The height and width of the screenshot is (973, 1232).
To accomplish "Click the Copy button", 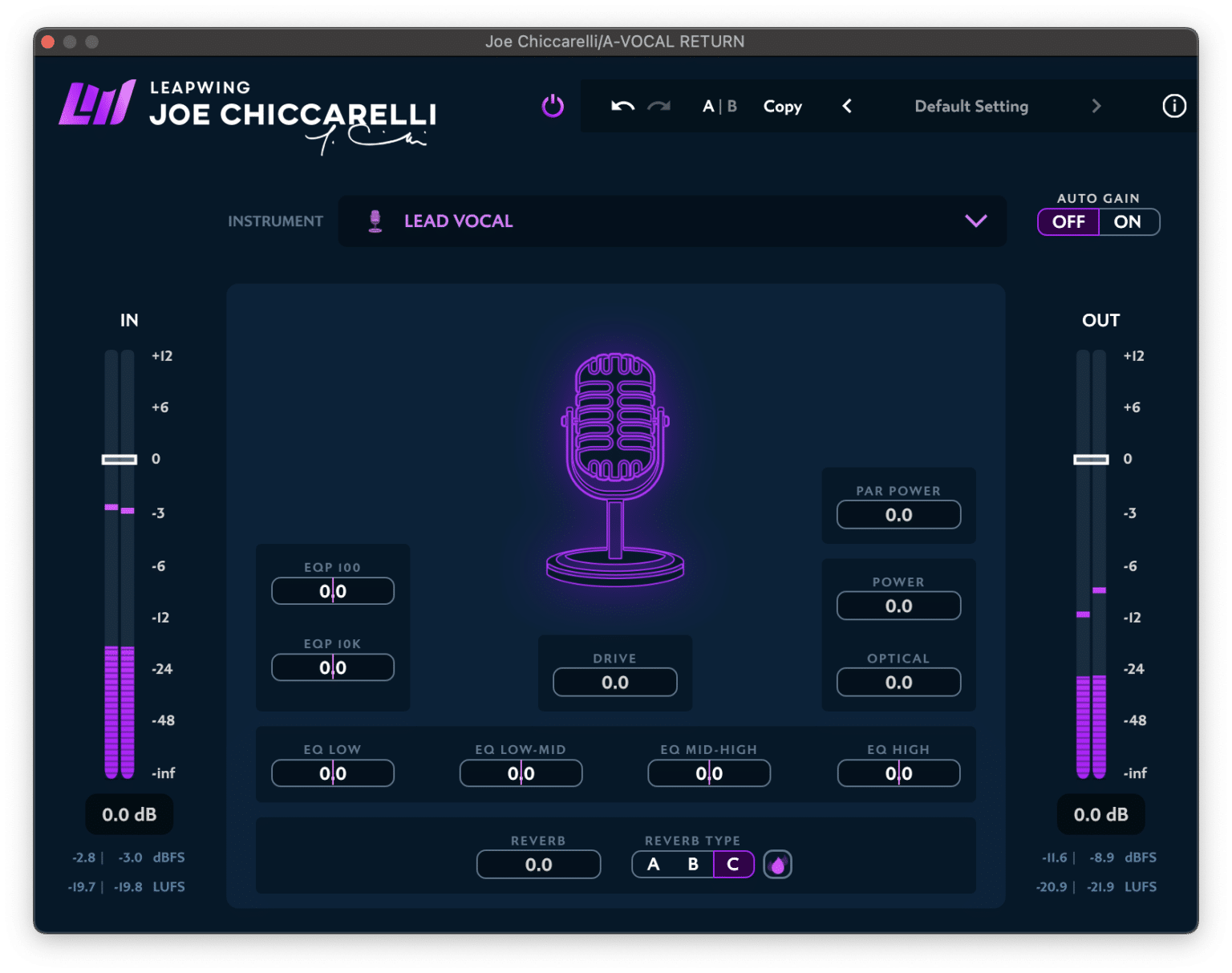I will (782, 106).
